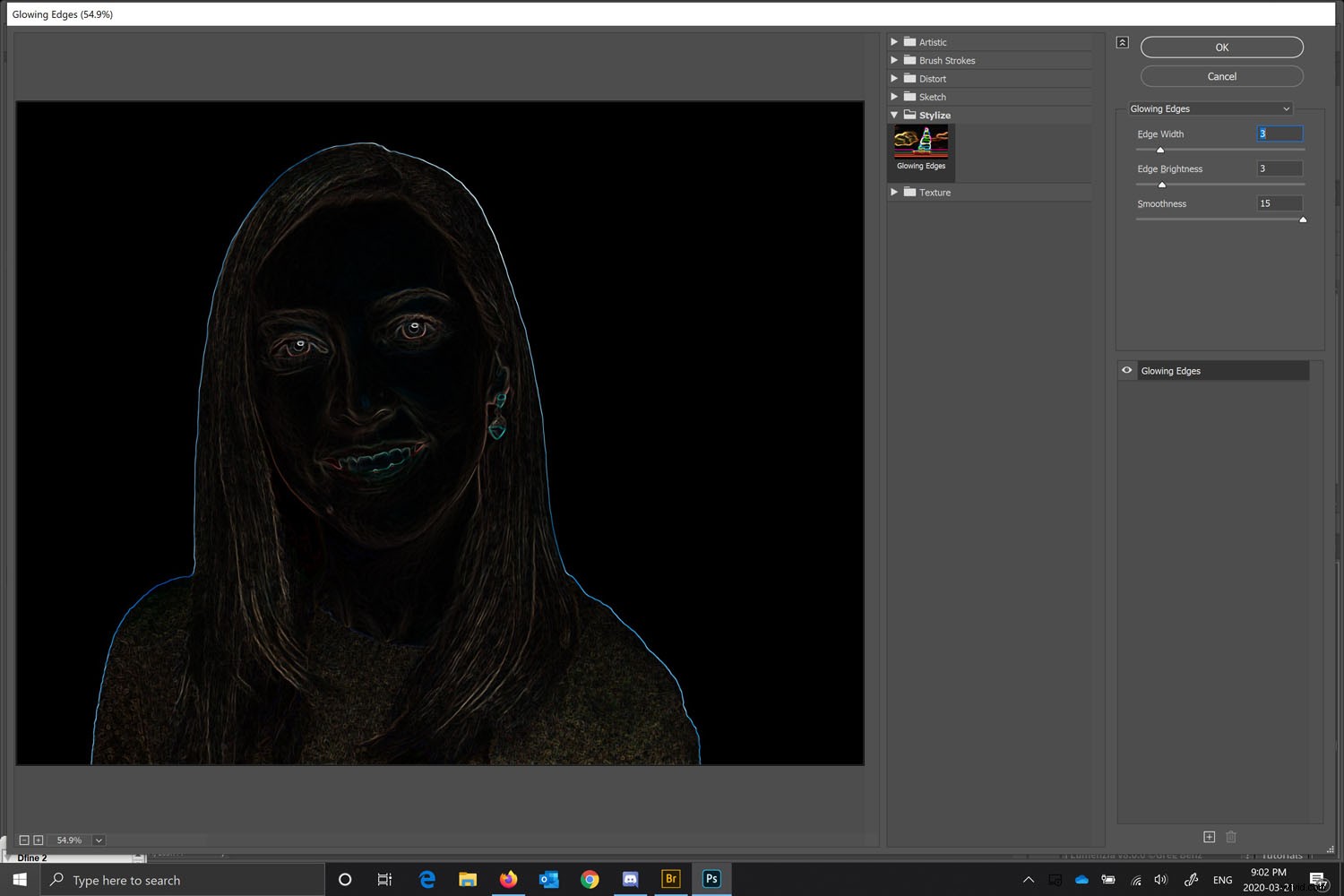
Task: Zoom out of the preview using the minus icon
Action: click(x=26, y=840)
